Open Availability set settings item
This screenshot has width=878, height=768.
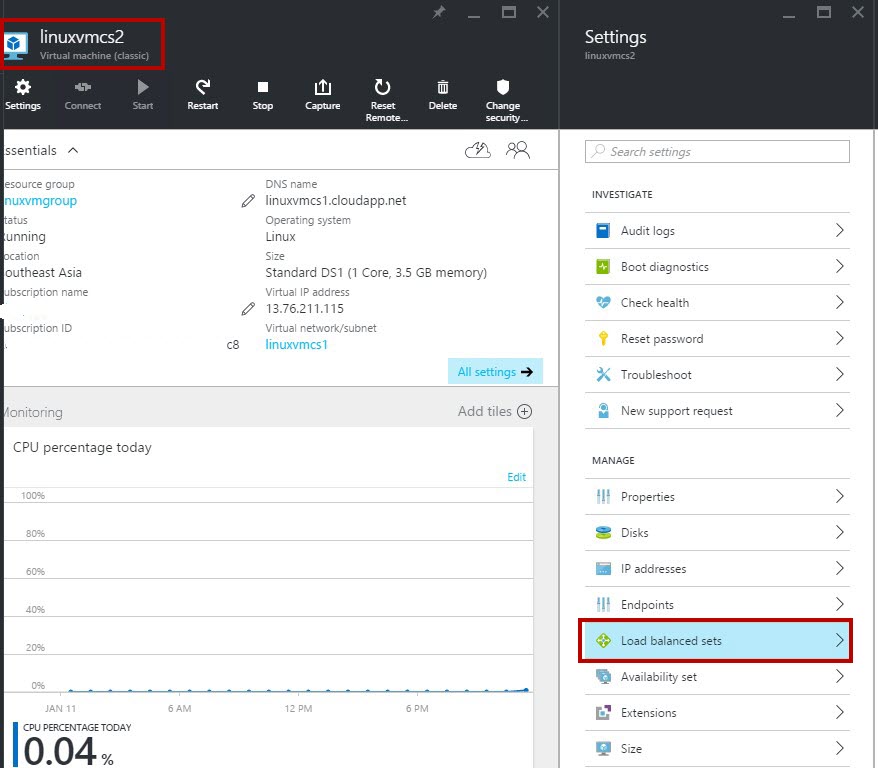(x=717, y=677)
